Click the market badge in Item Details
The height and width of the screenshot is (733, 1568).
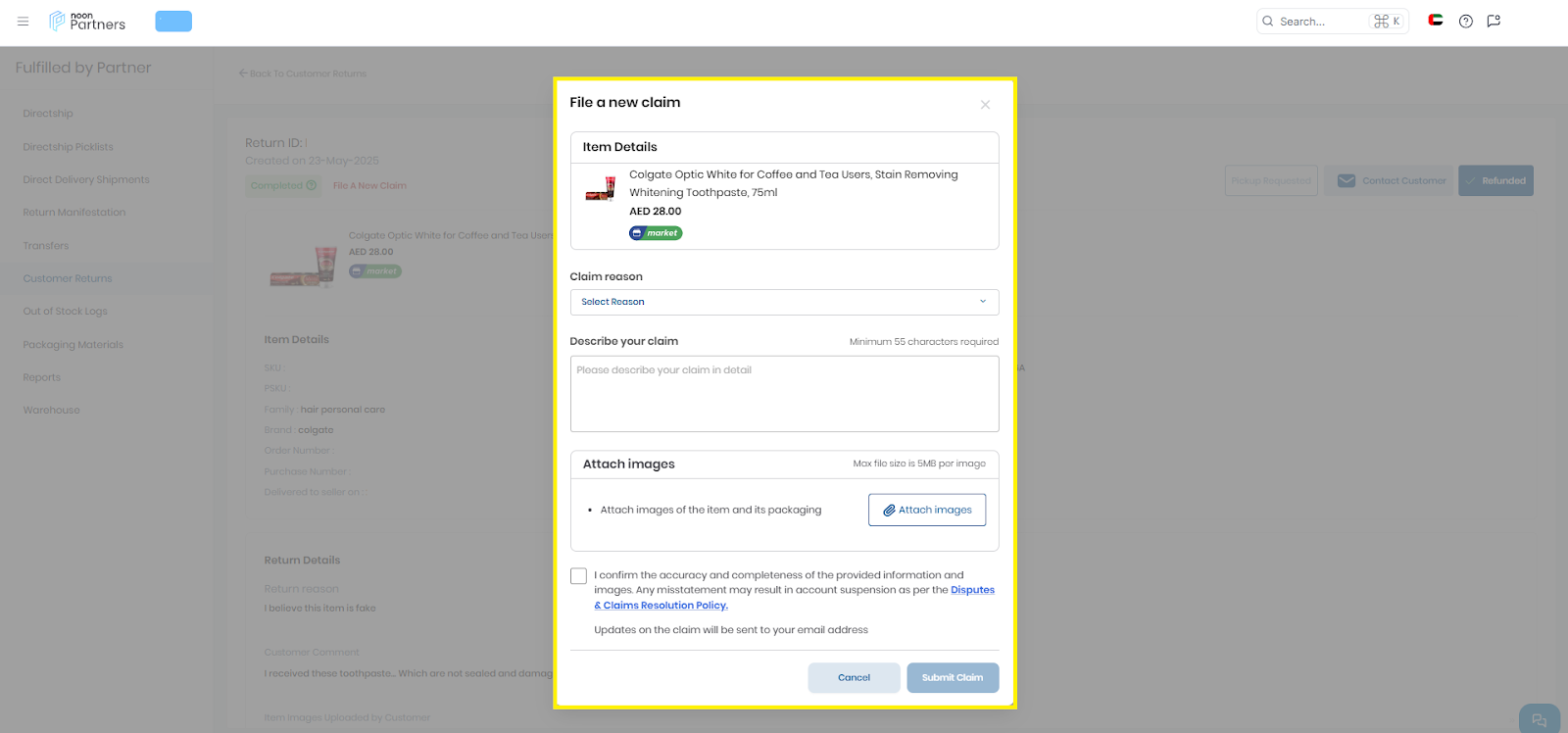[x=656, y=233]
